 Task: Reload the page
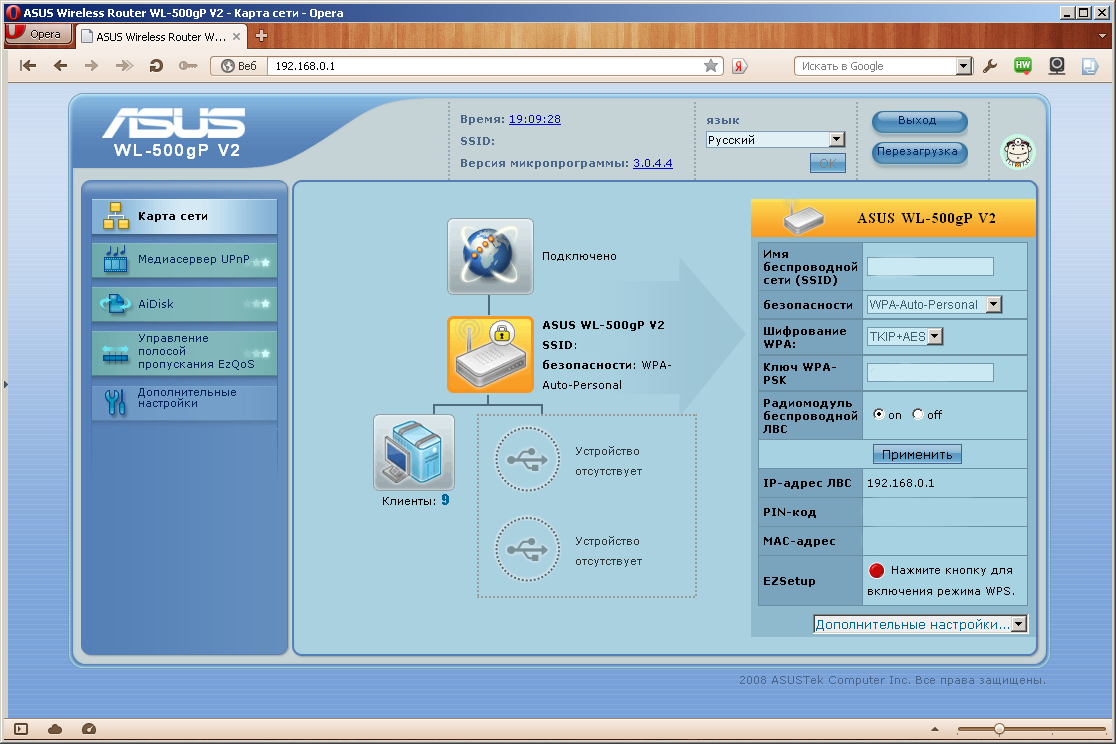[x=156, y=66]
